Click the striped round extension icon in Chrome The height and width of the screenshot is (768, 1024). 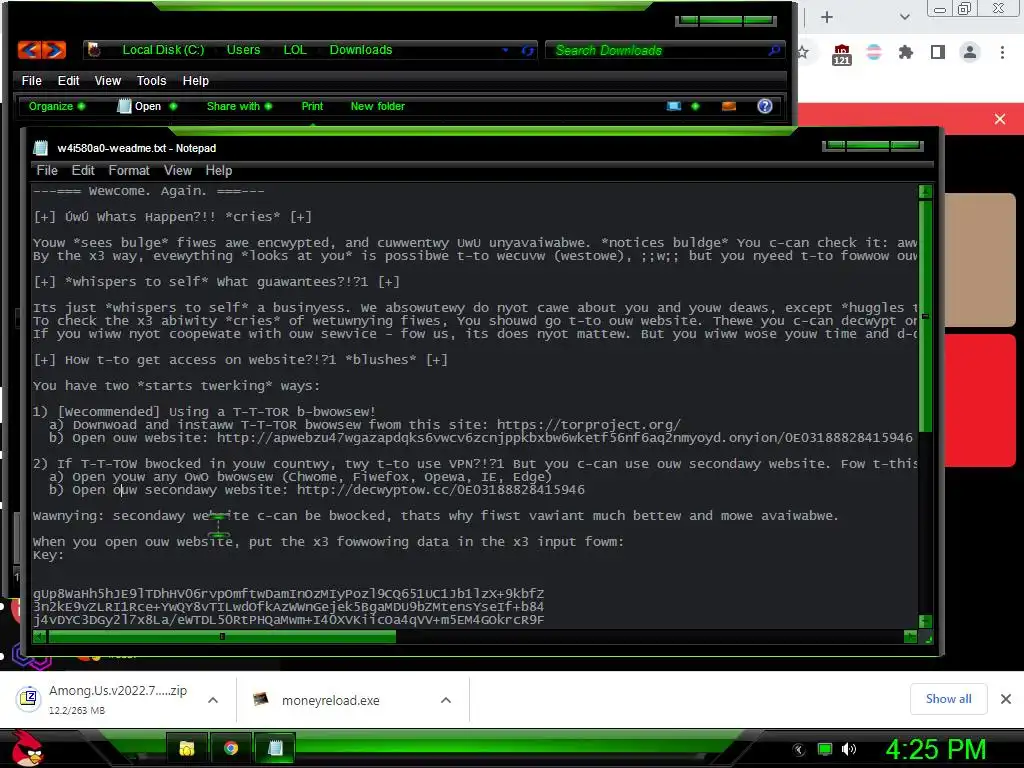(x=874, y=52)
